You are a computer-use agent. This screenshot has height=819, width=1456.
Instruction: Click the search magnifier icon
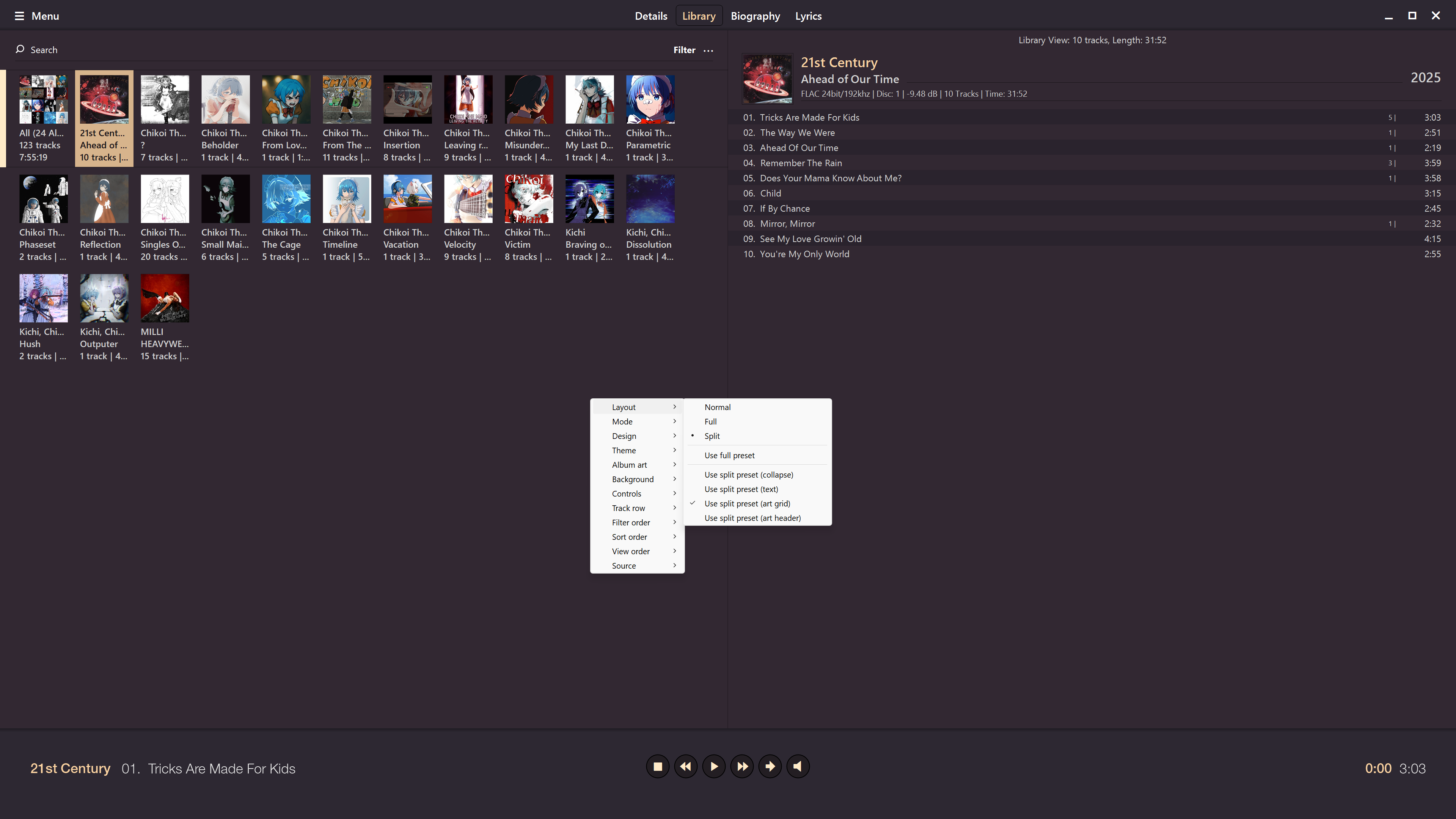(20, 49)
